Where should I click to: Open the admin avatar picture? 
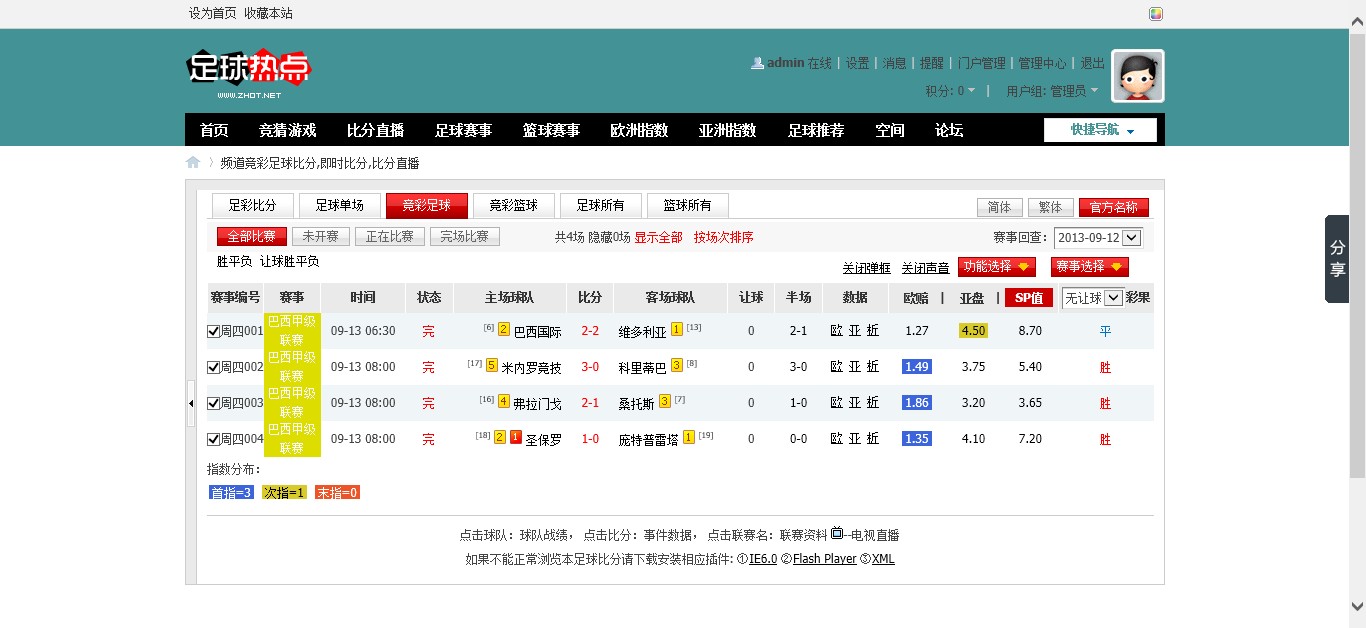click(1138, 76)
